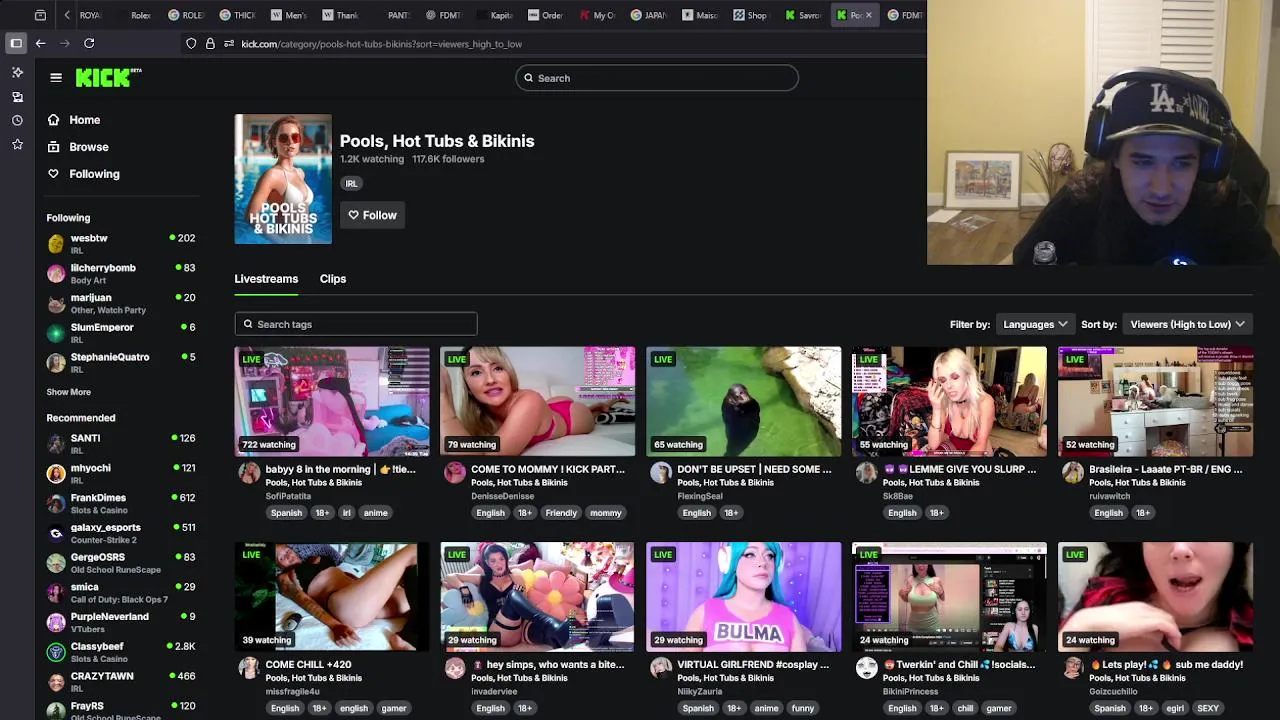Click GergeOSRS avatar in Recommended
The image size is (1280, 720).
click(56, 563)
